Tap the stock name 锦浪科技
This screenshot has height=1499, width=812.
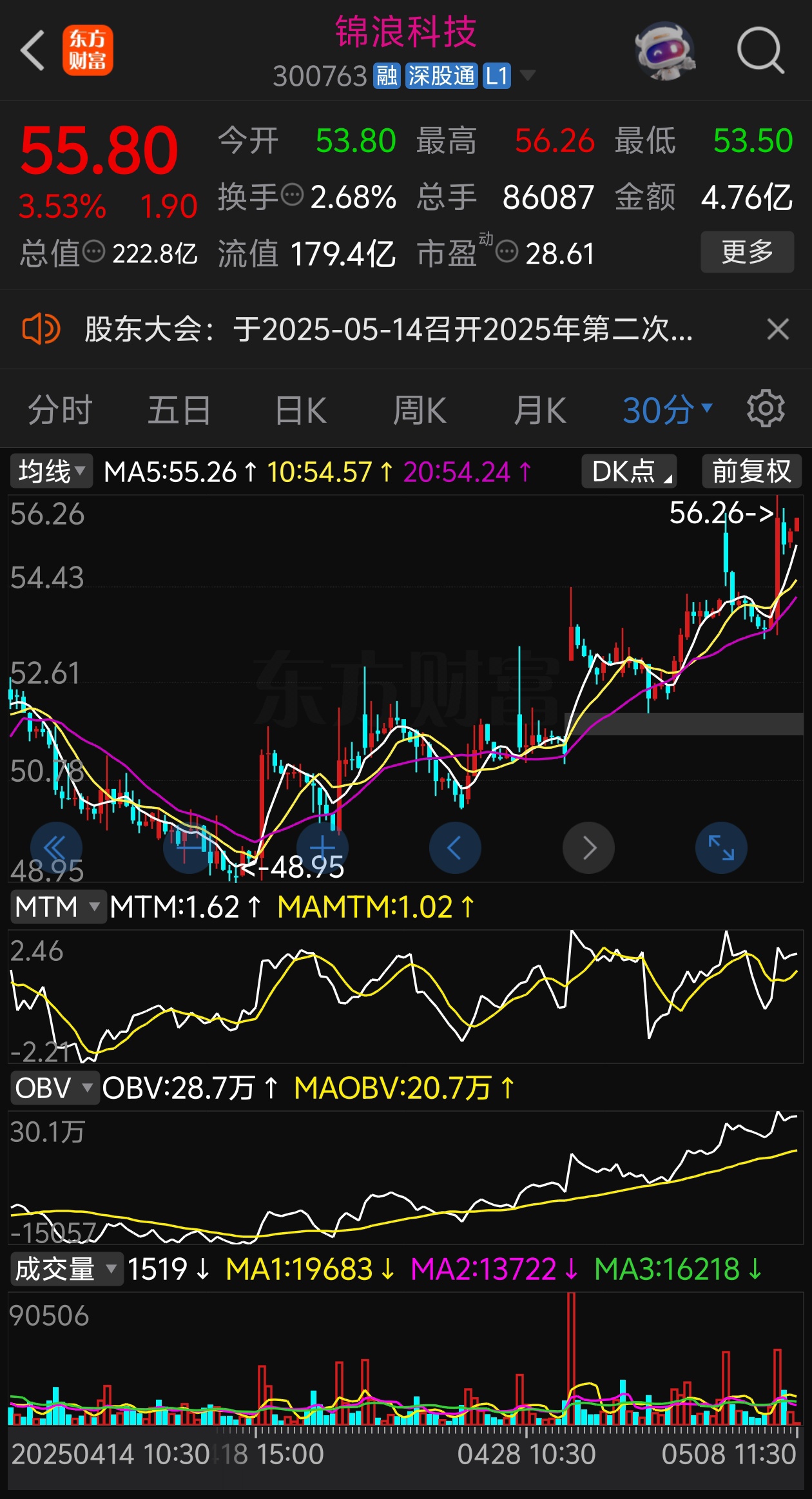(x=406, y=32)
